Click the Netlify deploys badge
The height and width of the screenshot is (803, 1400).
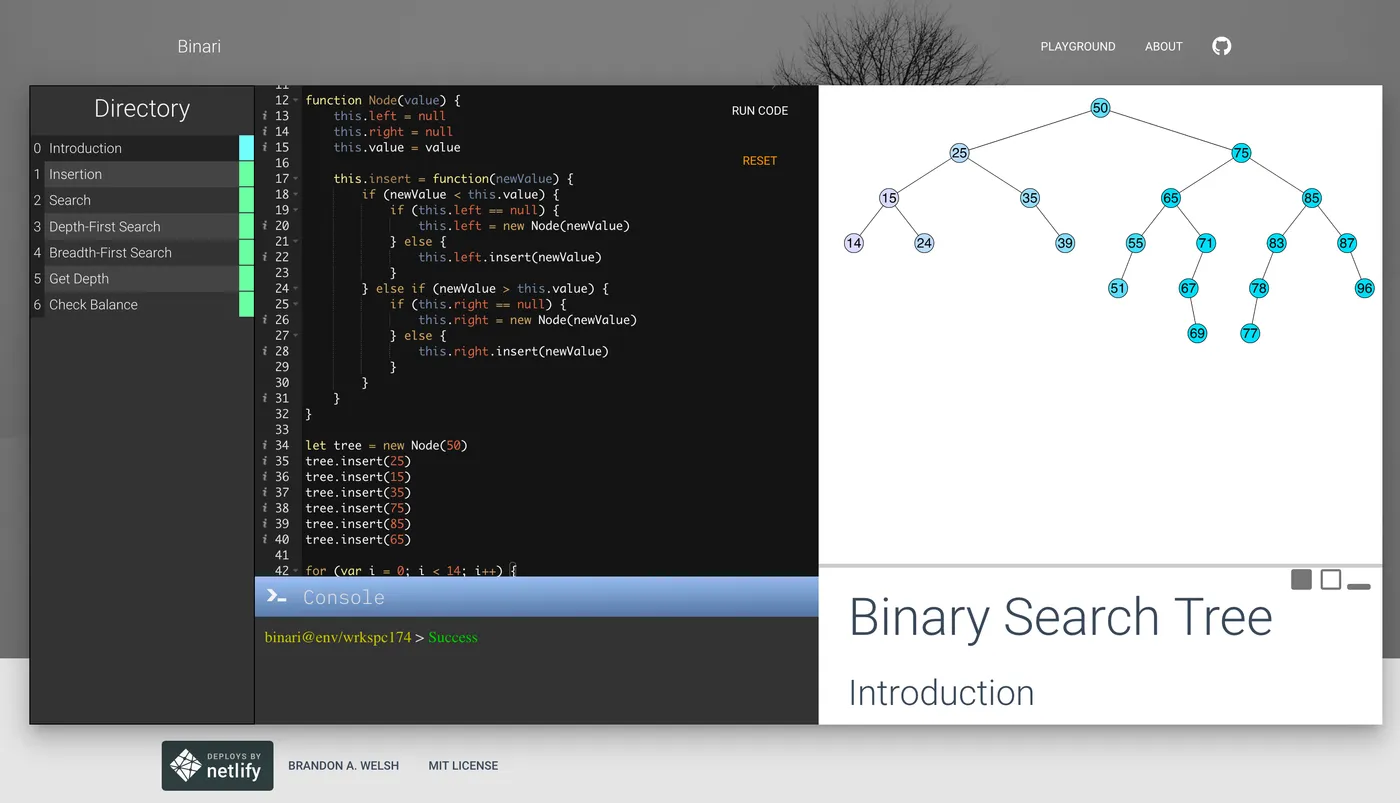point(217,766)
